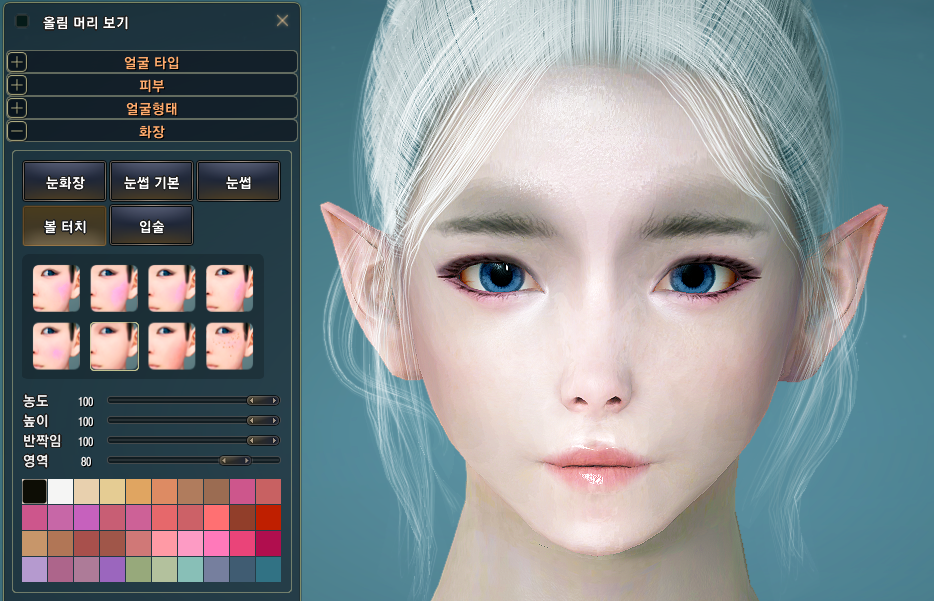Choose the freckles blush style thumbnail
Viewport: 934px width, 601px height.
pos(229,346)
